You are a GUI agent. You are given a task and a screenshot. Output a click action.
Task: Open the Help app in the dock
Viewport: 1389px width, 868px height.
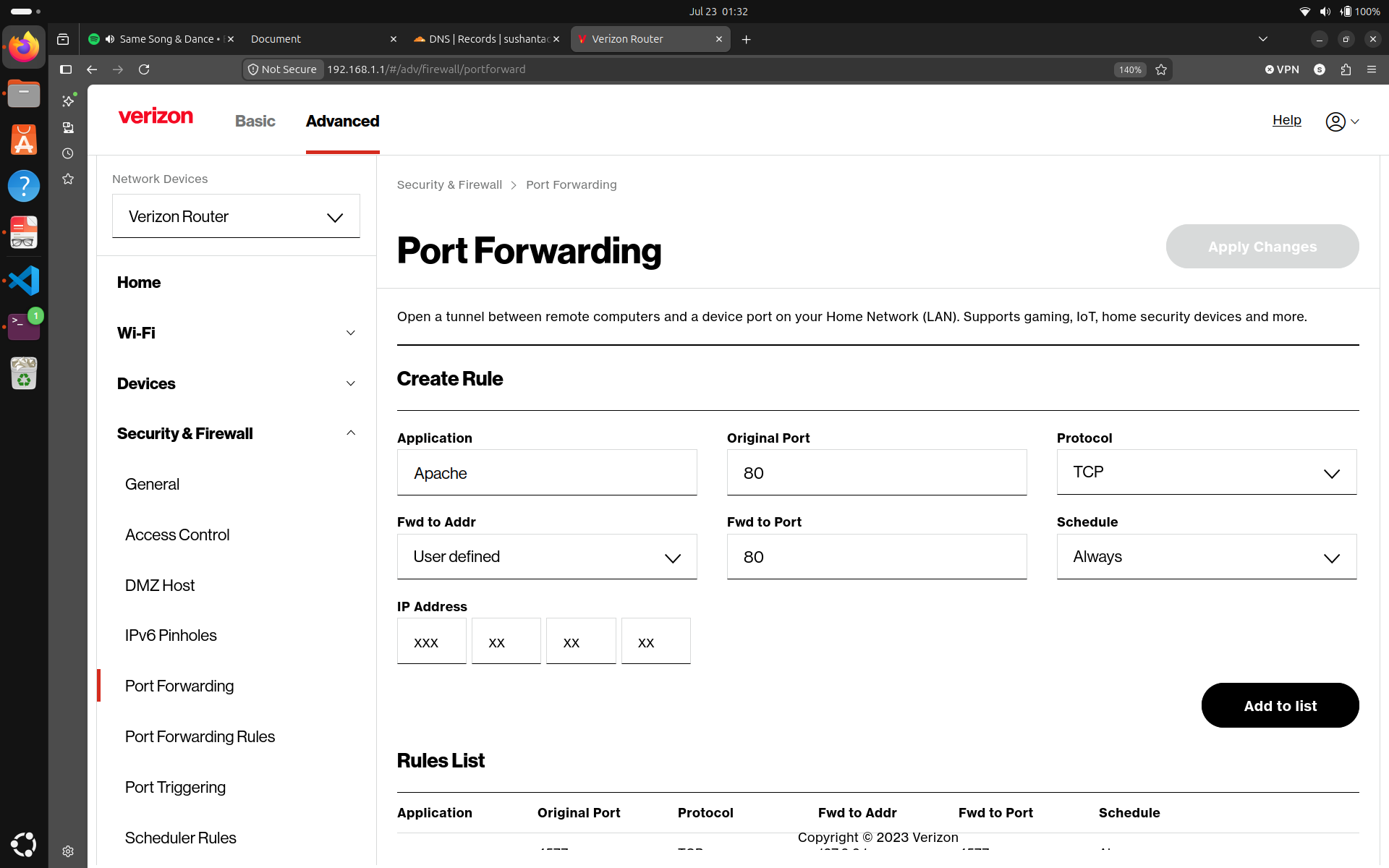click(x=24, y=187)
